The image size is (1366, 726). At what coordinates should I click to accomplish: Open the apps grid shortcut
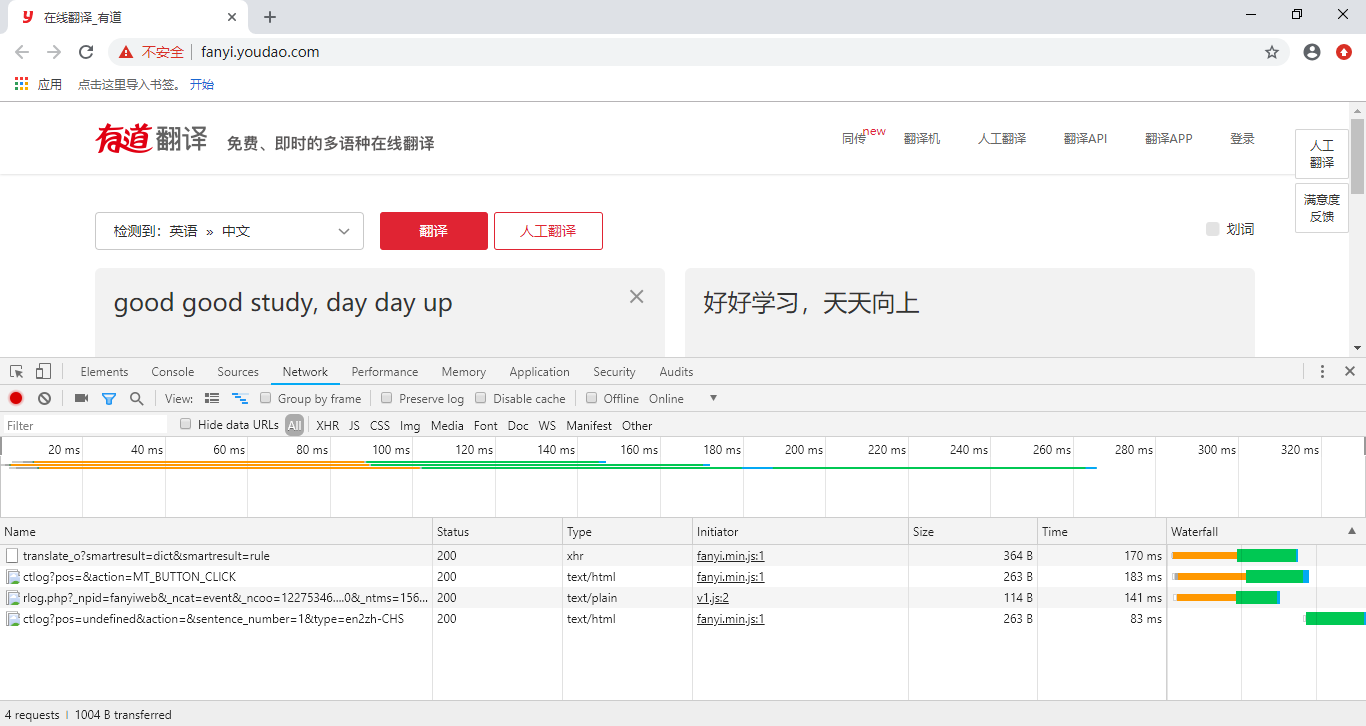click(21, 84)
